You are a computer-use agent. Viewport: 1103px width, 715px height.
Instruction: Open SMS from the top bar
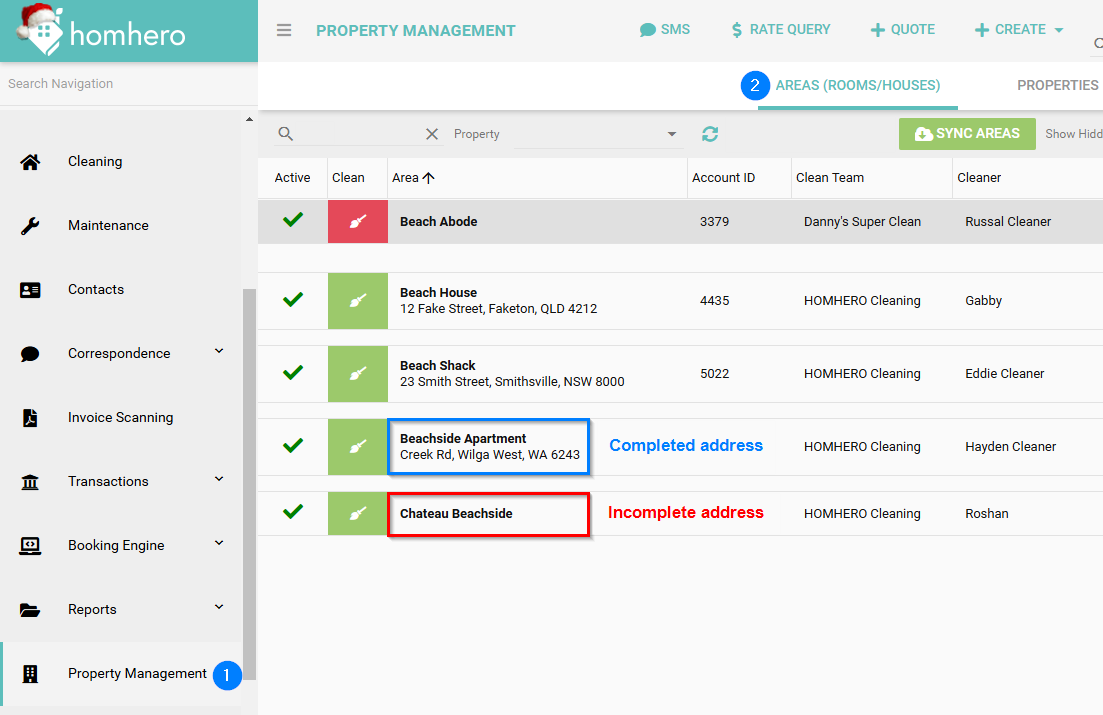(665, 30)
